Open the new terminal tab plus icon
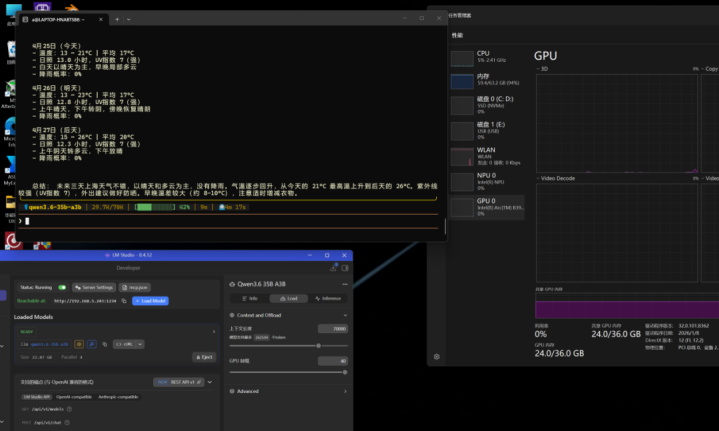This screenshot has height=431, width=719. 117,18
